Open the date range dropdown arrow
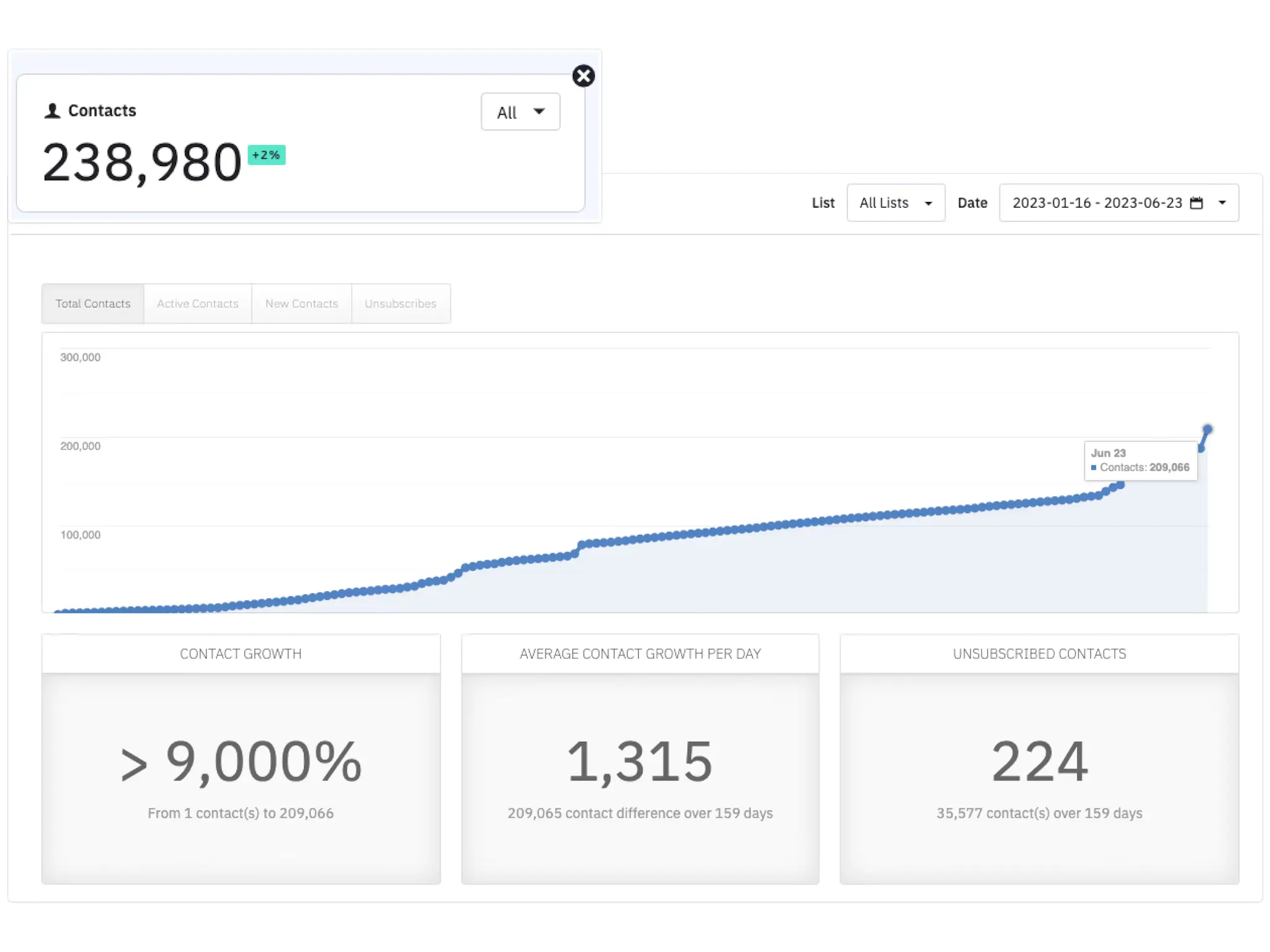 point(1222,203)
